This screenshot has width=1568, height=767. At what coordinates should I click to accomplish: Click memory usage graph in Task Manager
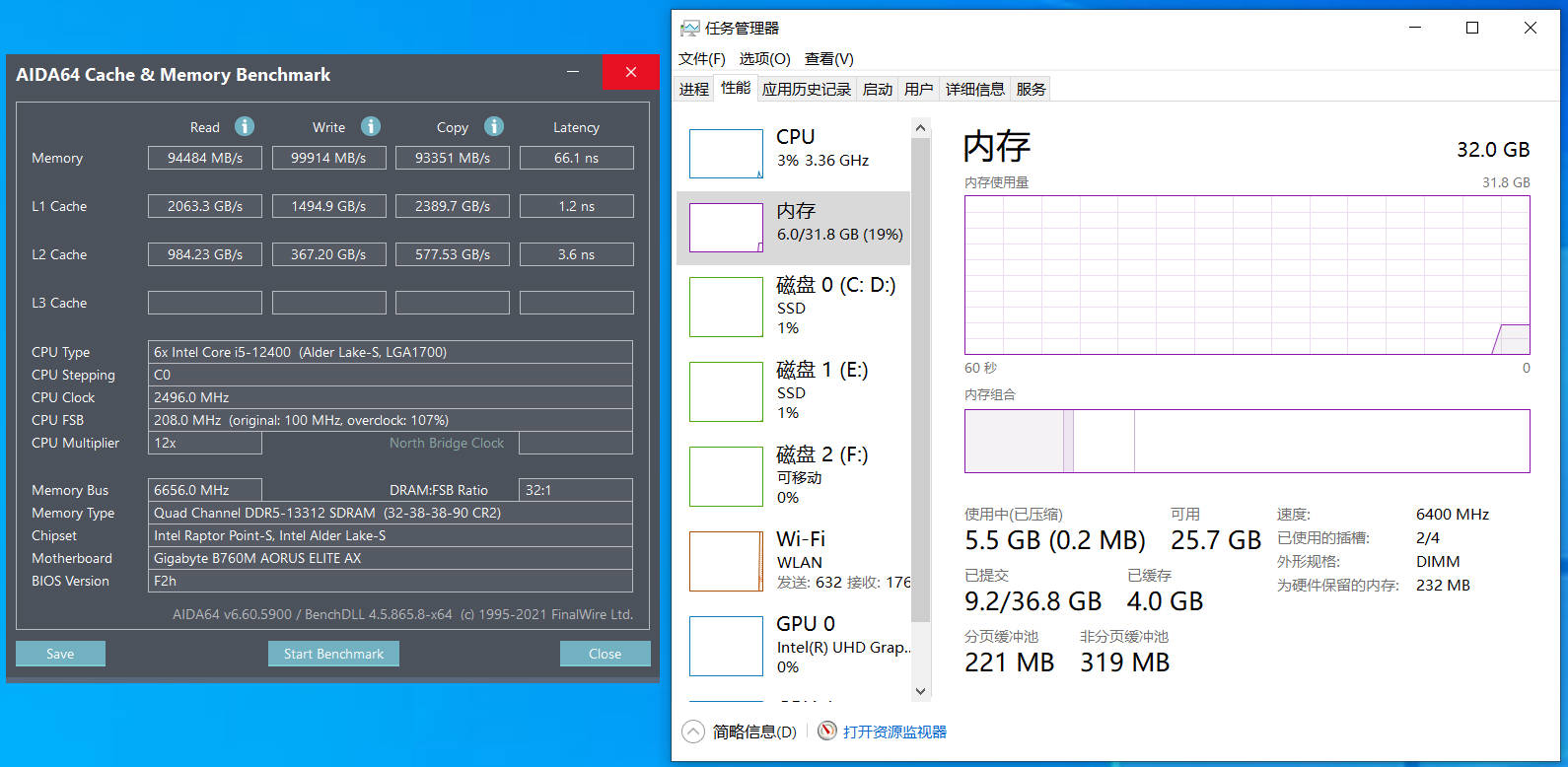[1247, 275]
